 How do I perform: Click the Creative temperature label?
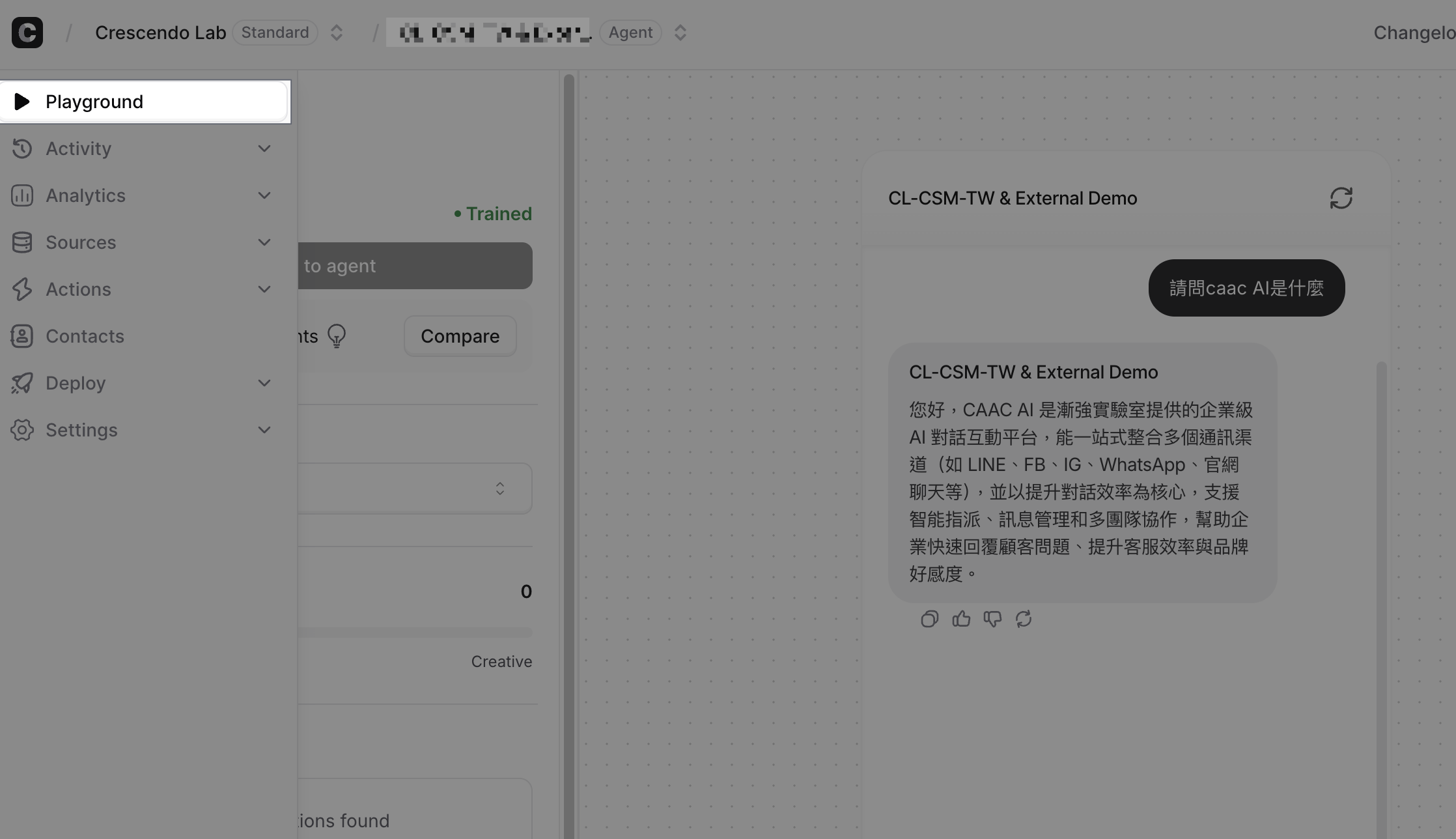pos(501,662)
